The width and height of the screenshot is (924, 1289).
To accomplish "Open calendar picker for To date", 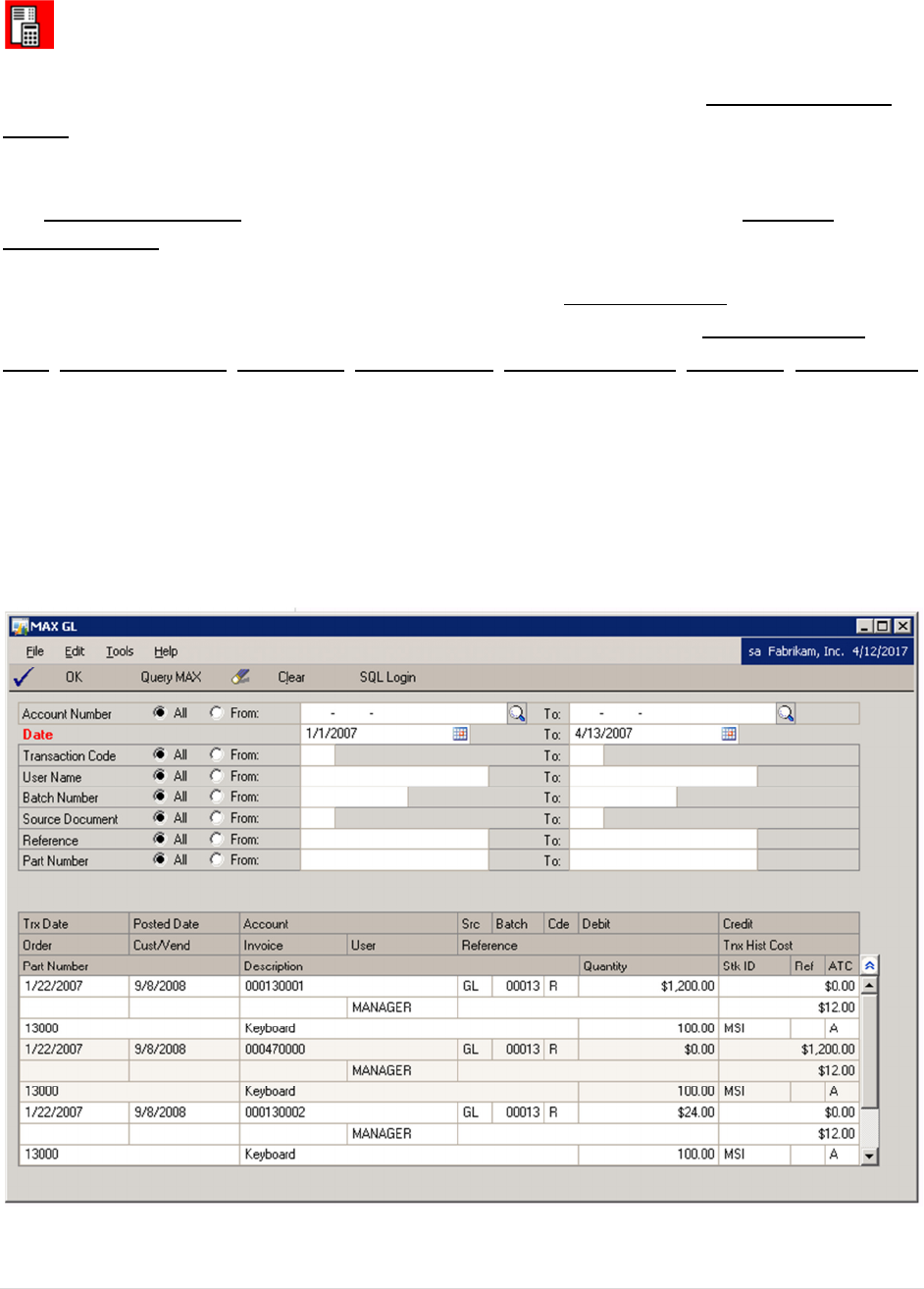I will click(729, 734).
